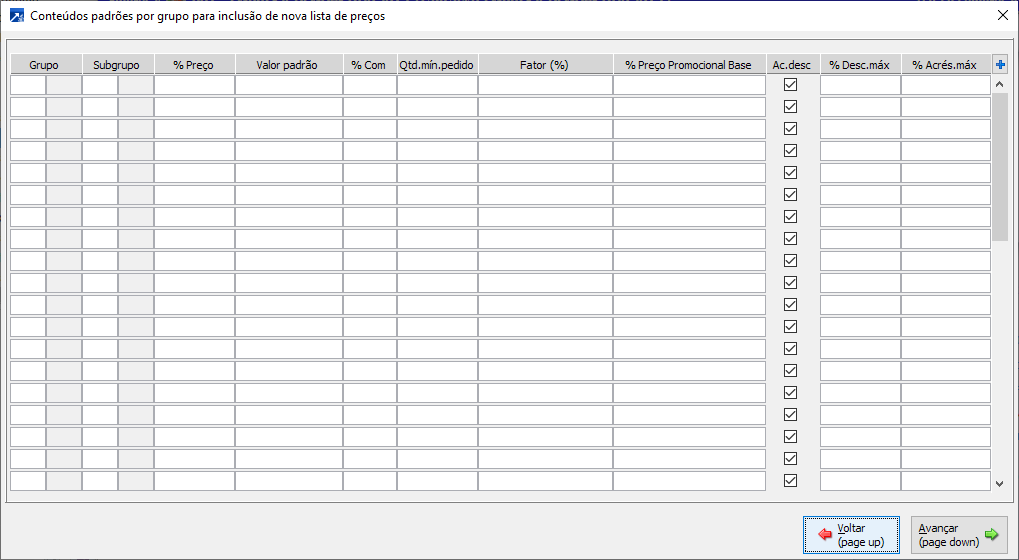Uncheck Ac.desc checkbox in first row
1019x560 pixels.
790,84
